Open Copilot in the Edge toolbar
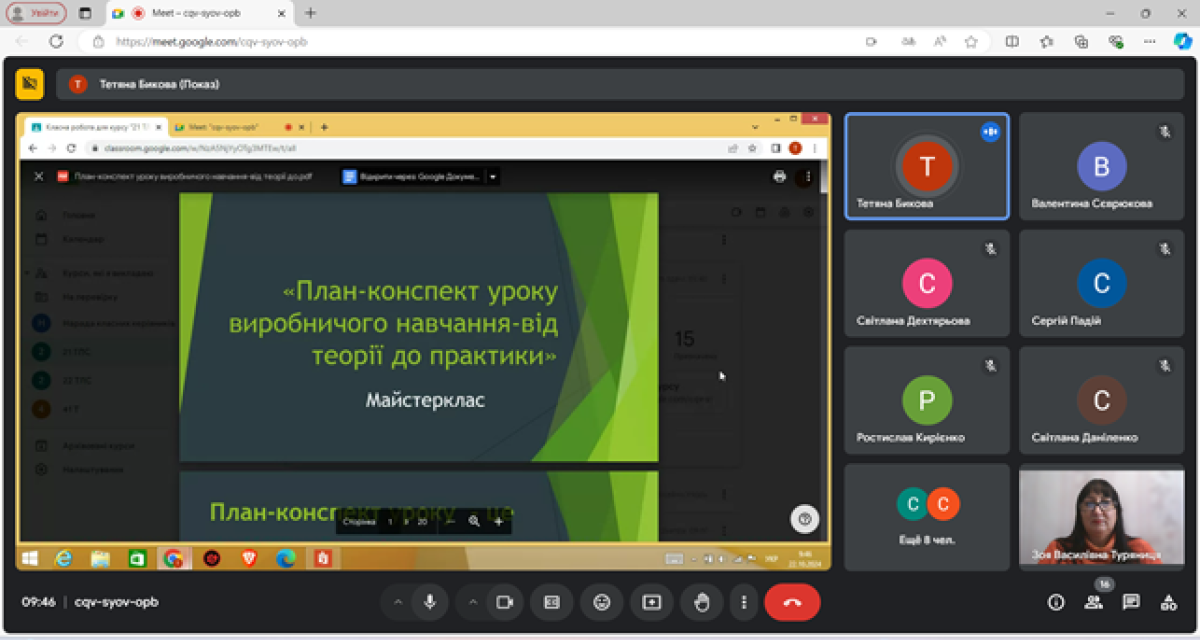 coord(1182,41)
